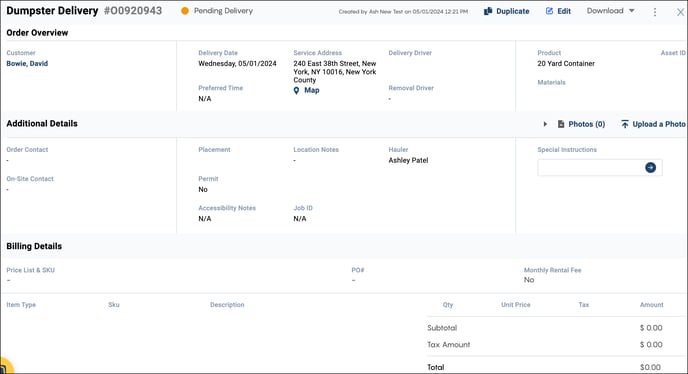Click the Upload a Photo link
The height and width of the screenshot is (374, 688).
659,124
